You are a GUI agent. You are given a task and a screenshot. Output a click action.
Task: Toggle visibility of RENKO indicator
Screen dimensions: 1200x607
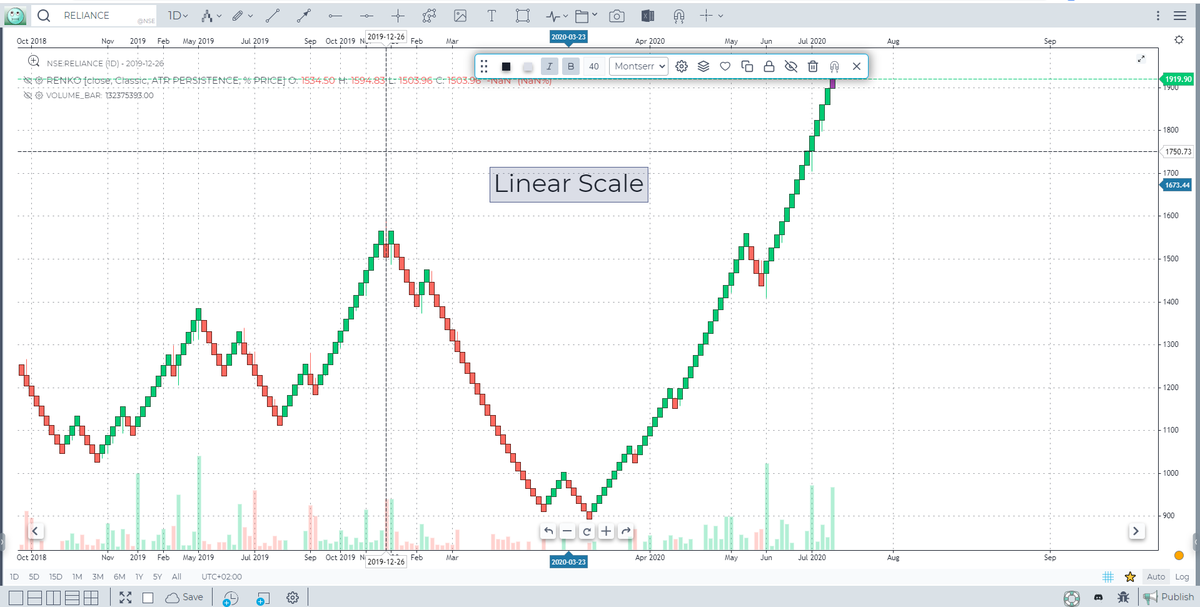coord(27,80)
